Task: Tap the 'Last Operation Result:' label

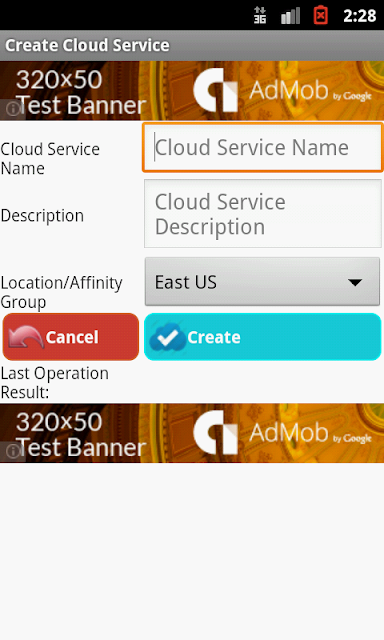Action: (55, 382)
